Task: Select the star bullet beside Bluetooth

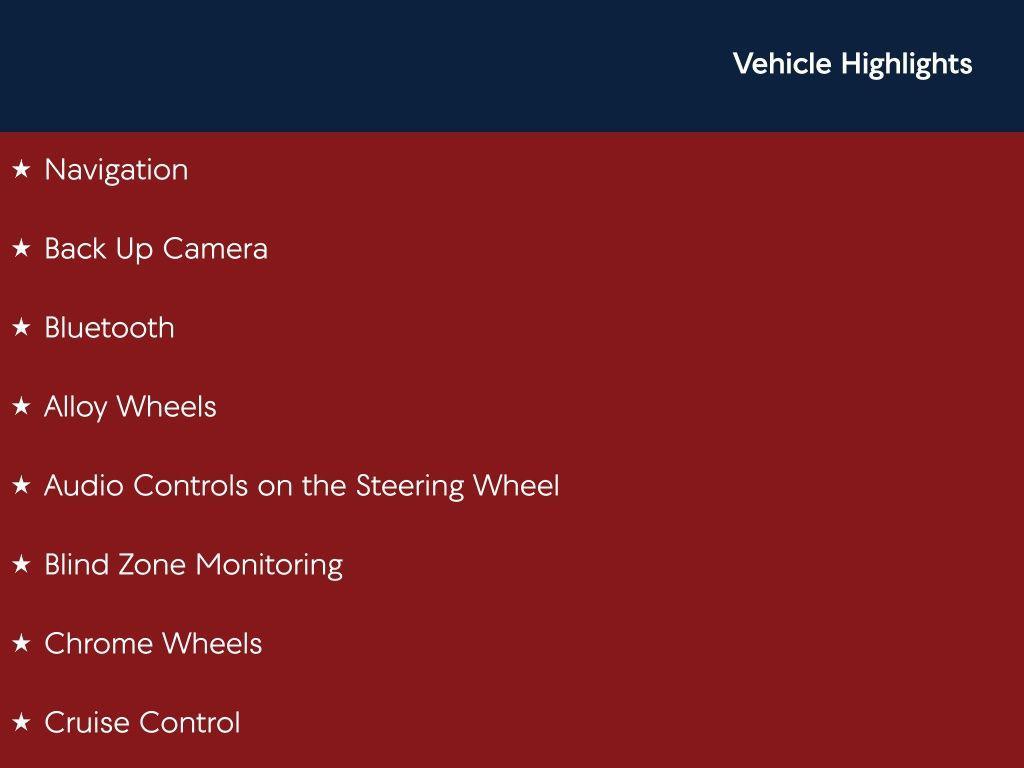Action: click(21, 328)
